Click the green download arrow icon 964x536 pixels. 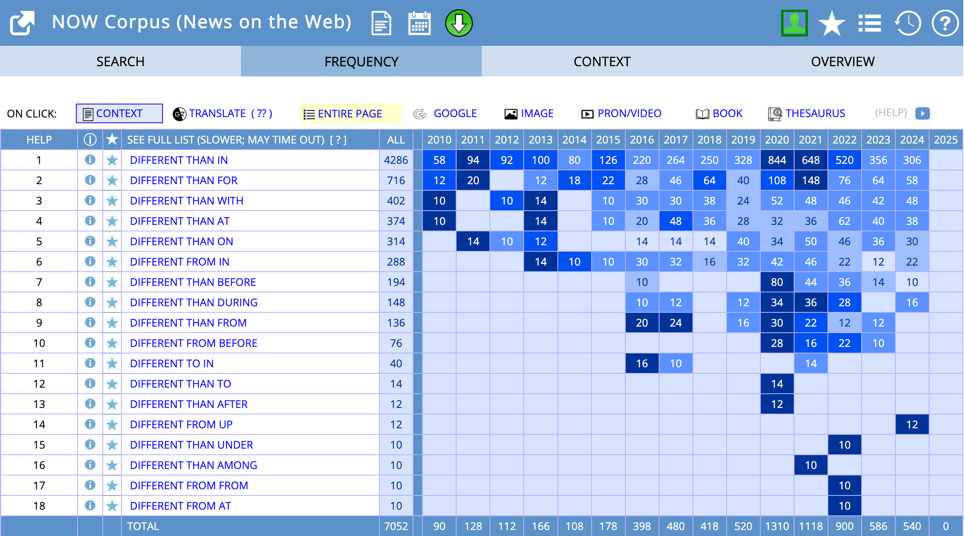pos(459,23)
